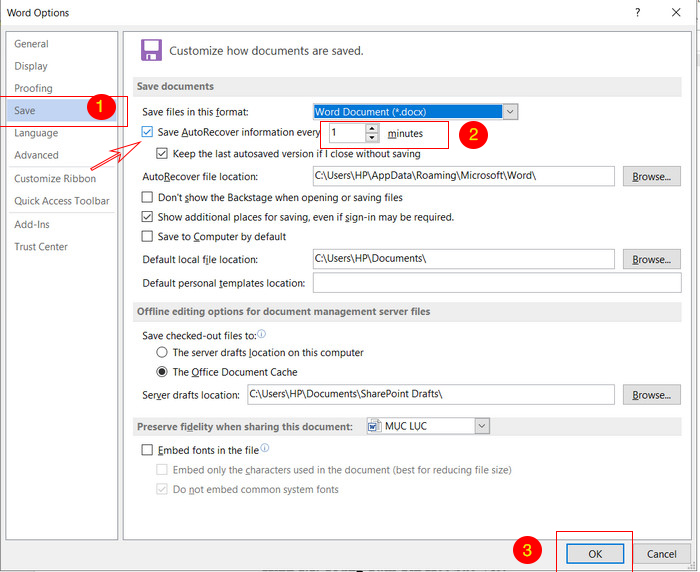Open the Save files in this format dropdown arrow
The width and height of the screenshot is (700, 572).
pyautogui.click(x=510, y=112)
